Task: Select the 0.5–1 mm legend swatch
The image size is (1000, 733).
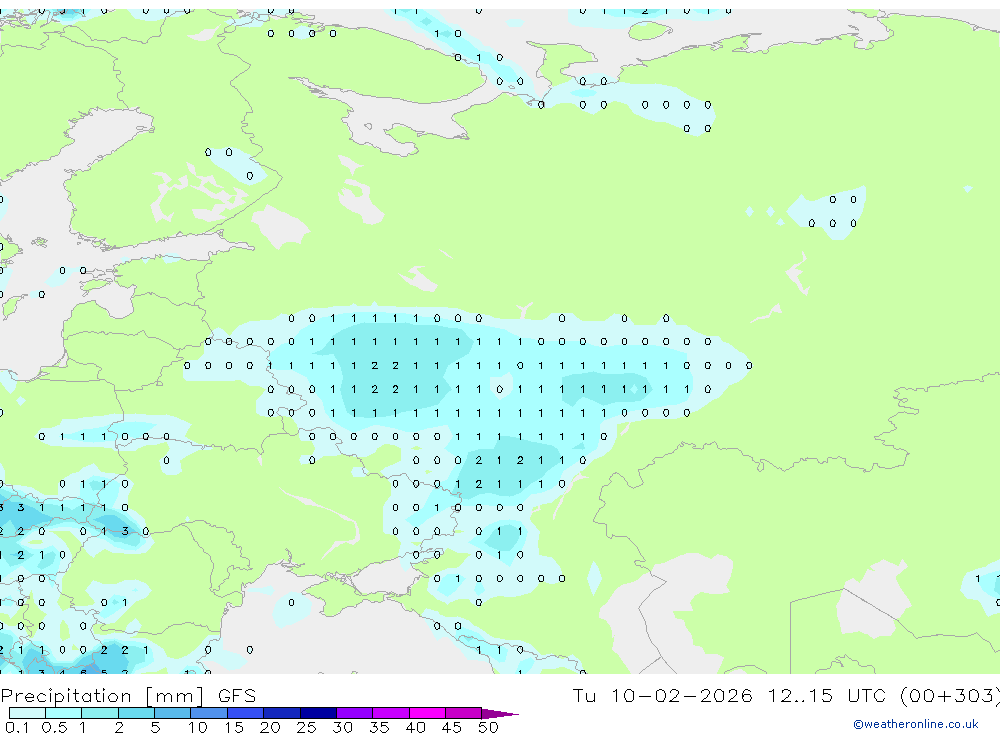Action: coord(64,713)
